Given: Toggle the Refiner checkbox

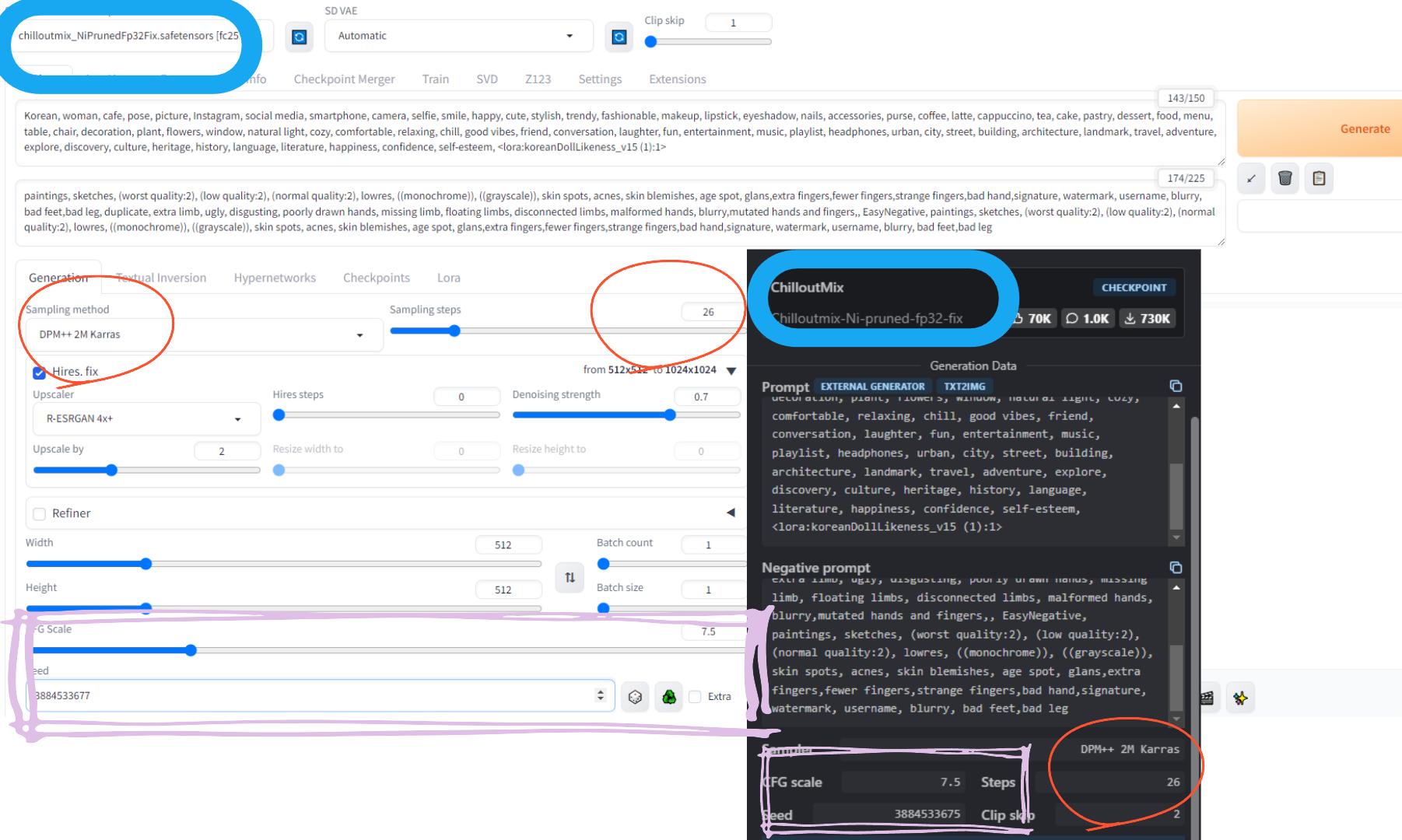Looking at the screenshot, I should click(40, 514).
